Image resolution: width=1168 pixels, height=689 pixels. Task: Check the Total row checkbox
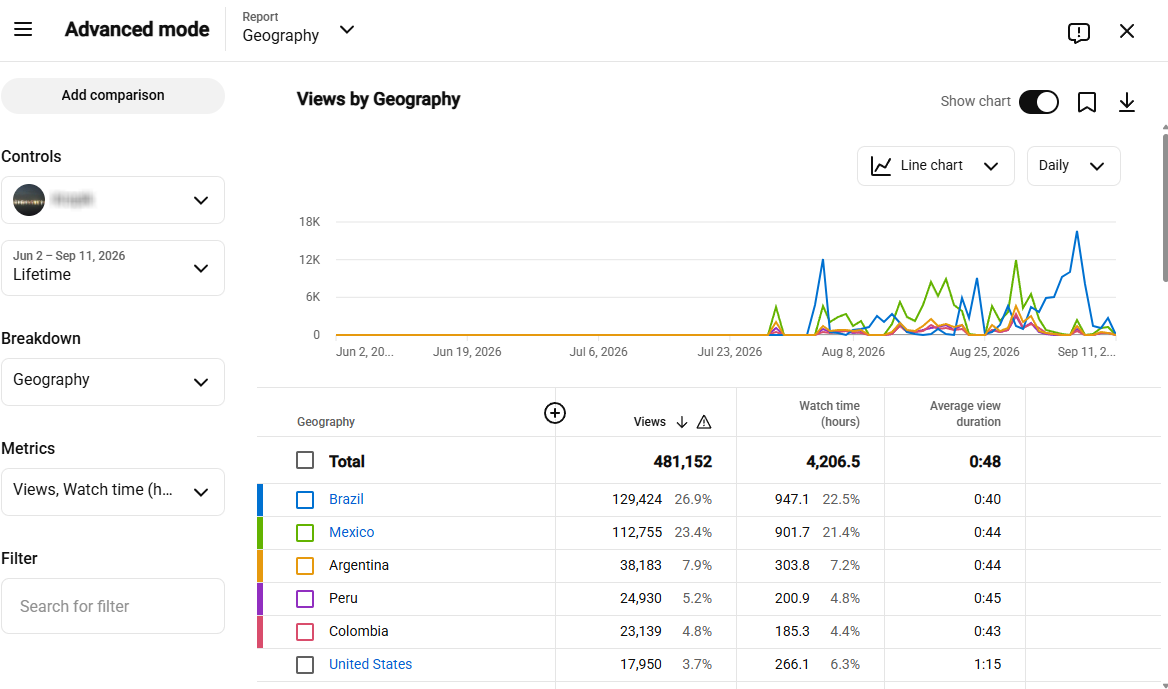click(305, 460)
